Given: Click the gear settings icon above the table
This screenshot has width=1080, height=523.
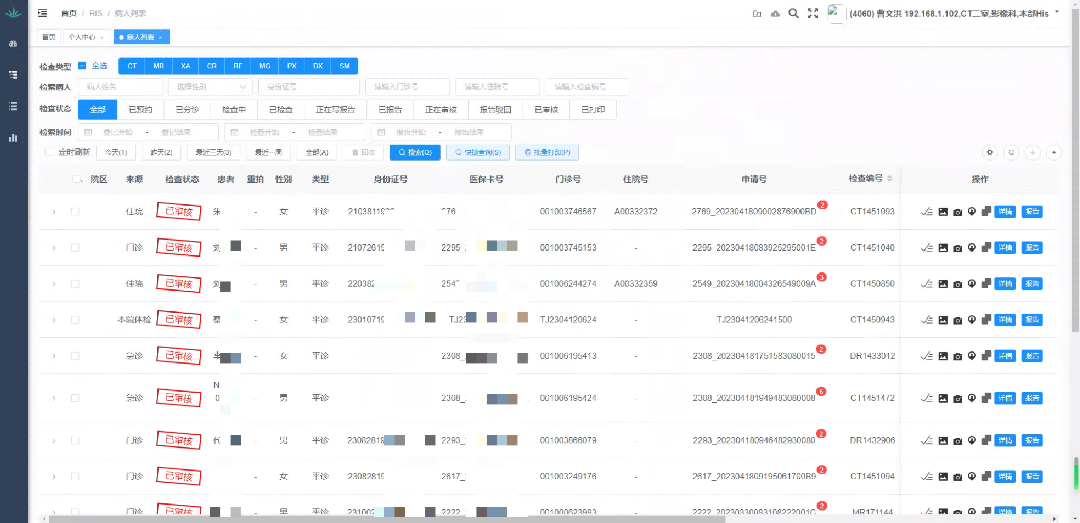Looking at the screenshot, I should click(990, 152).
